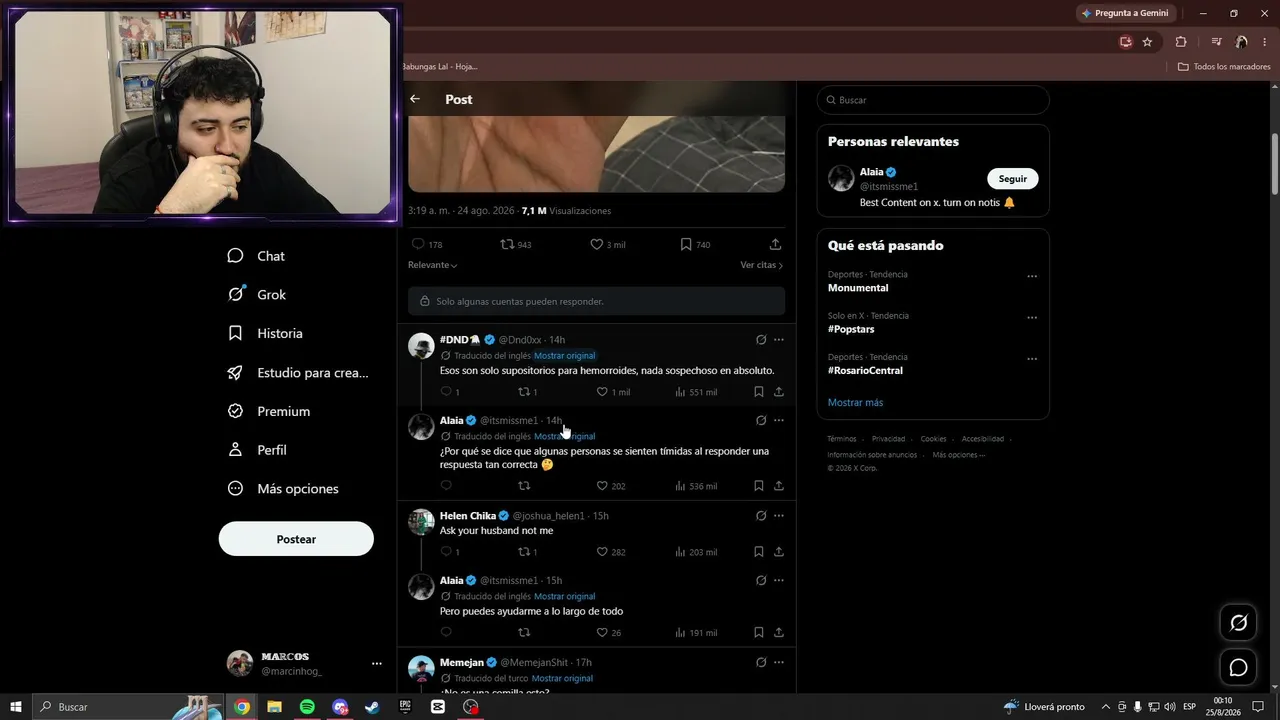Like Alaia's reply with 202 likes
Screen dimensions: 1280x720
coord(610,486)
